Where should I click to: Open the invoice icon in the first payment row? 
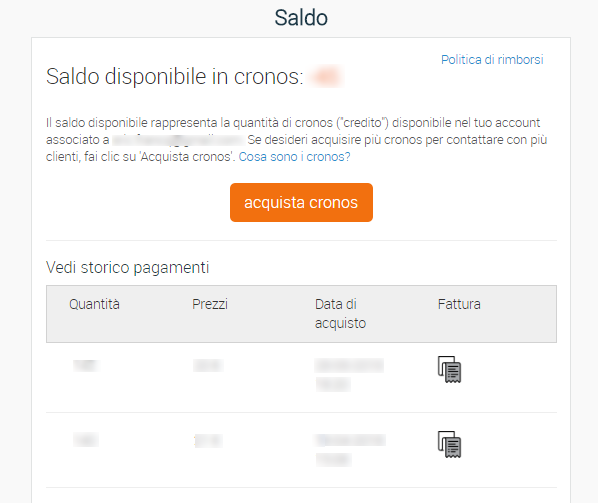(x=449, y=369)
